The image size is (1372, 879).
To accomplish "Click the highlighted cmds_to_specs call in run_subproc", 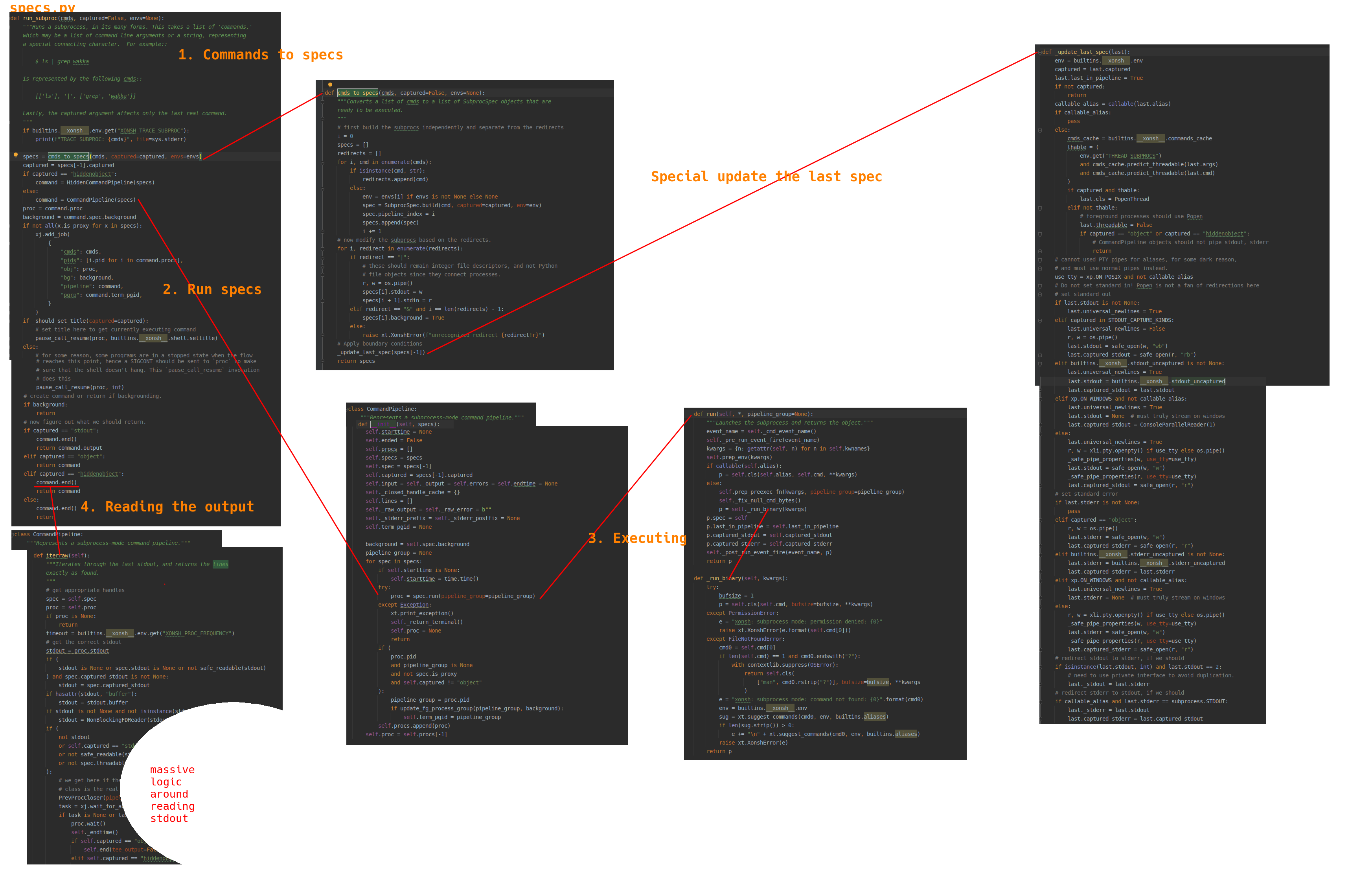I will click(68, 156).
